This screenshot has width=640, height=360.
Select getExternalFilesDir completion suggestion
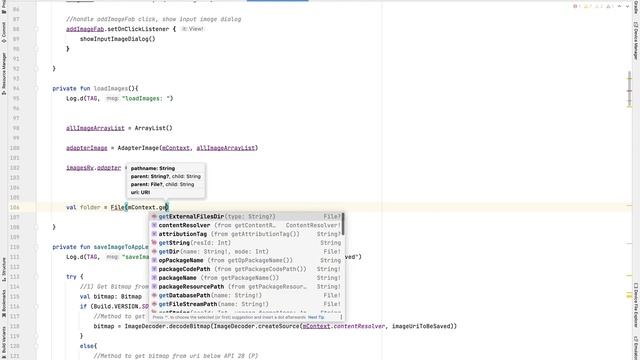click(246, 216)
